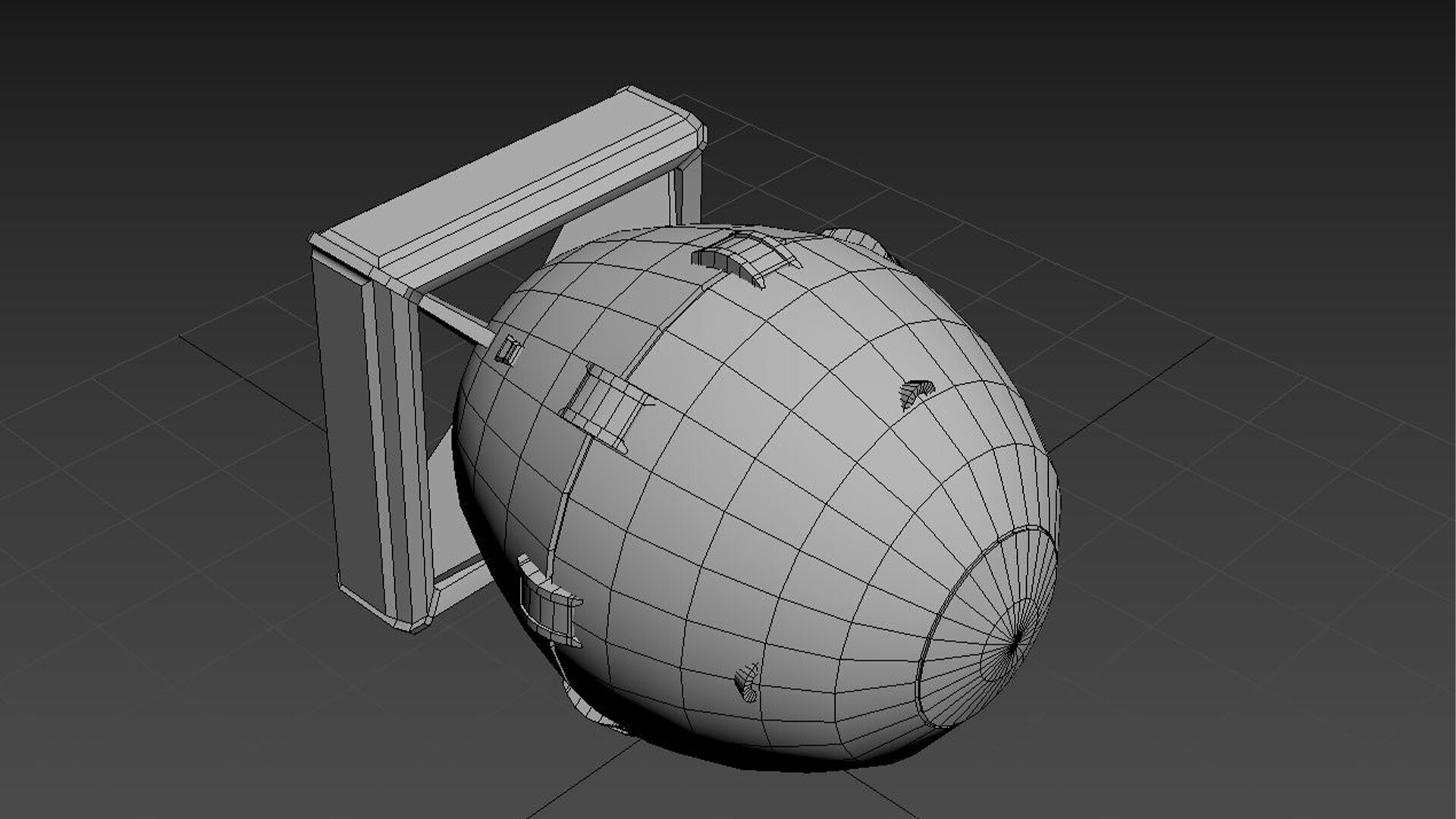
Task: Select the middle clamp bracket on the body seam
Action: (603, 406)
